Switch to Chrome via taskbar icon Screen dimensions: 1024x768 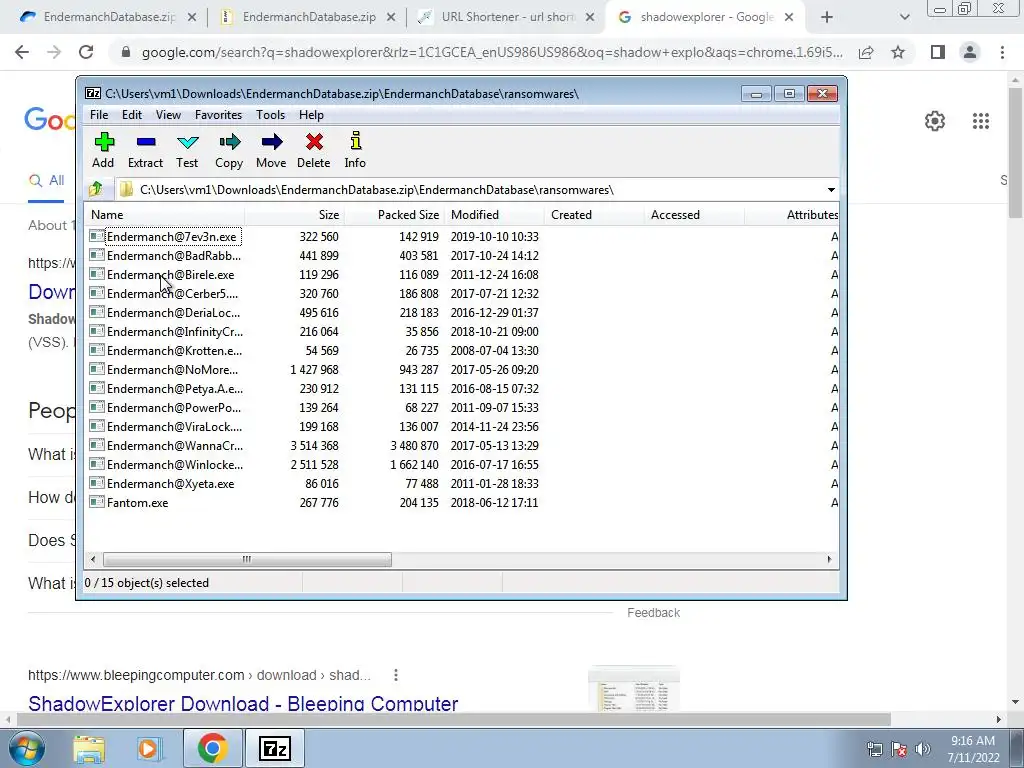click(x=212, y=748)
